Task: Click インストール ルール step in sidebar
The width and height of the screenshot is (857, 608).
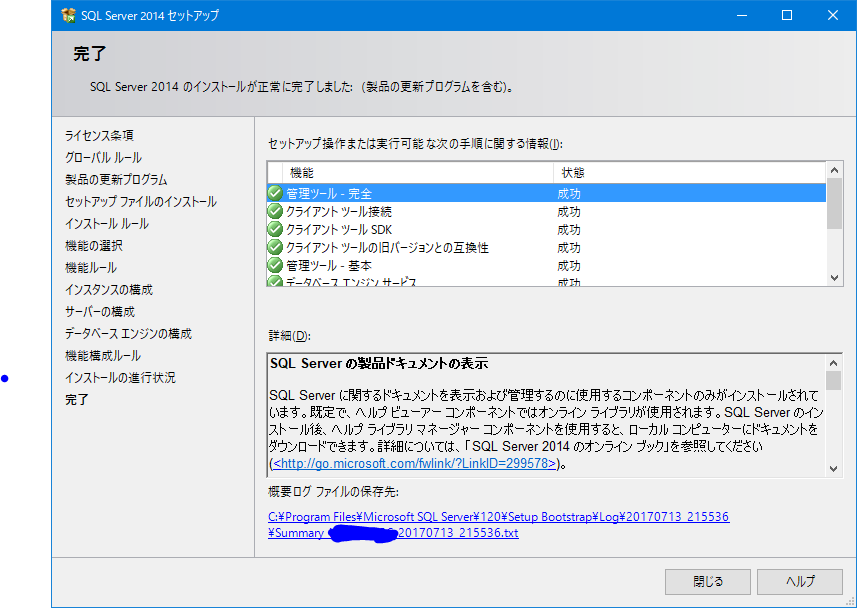Action: [x=107, y=224]
